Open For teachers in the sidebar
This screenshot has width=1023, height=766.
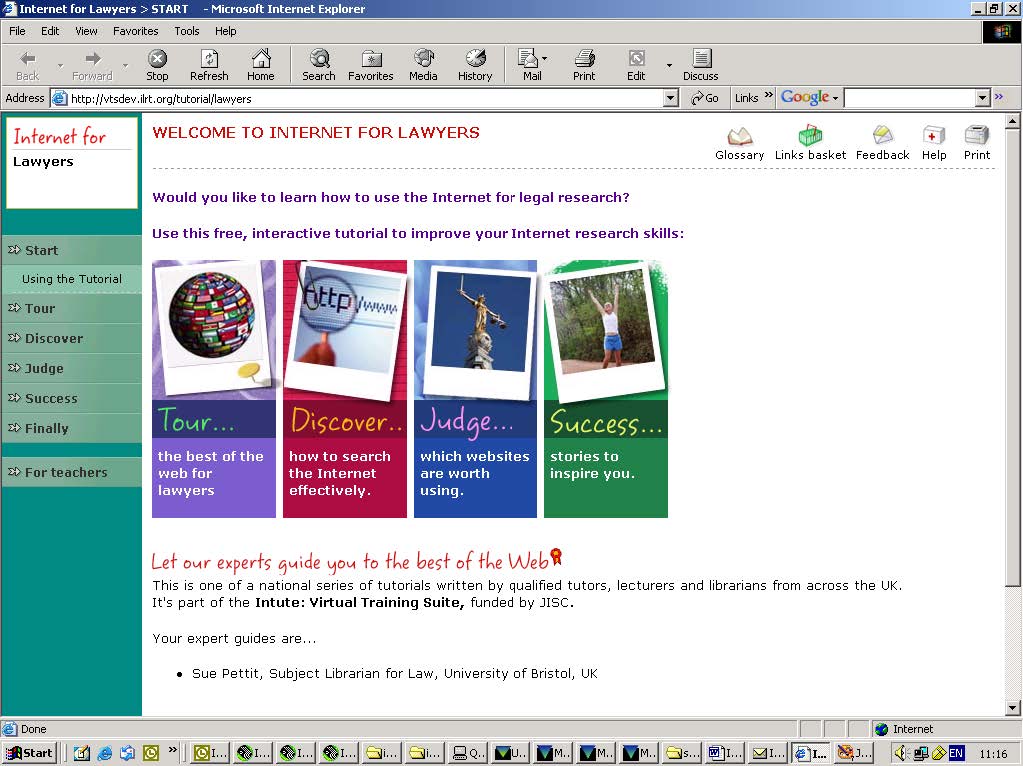pos(72,472)
